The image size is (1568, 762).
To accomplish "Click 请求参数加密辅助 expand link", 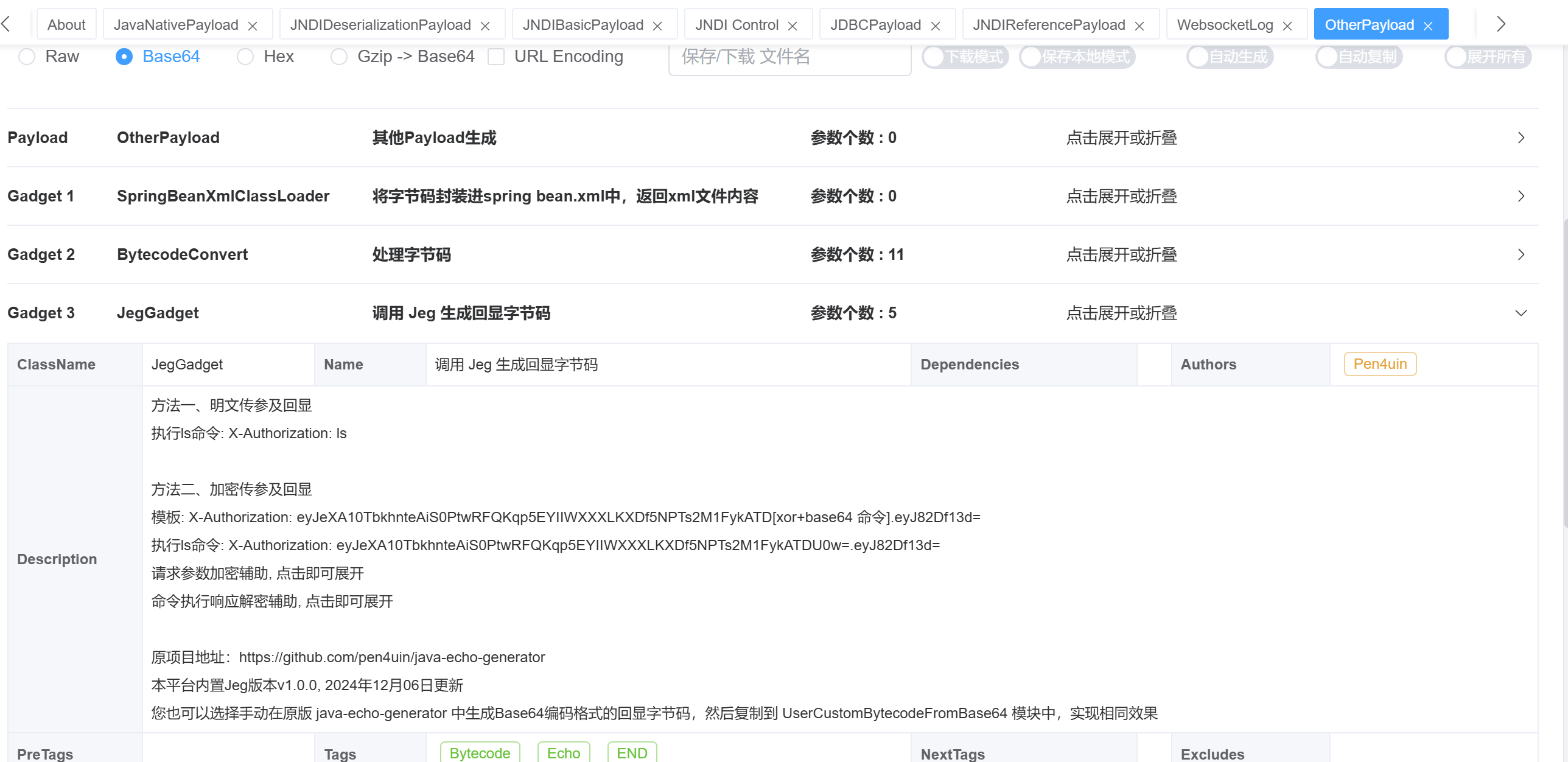I will pos(257,573).
